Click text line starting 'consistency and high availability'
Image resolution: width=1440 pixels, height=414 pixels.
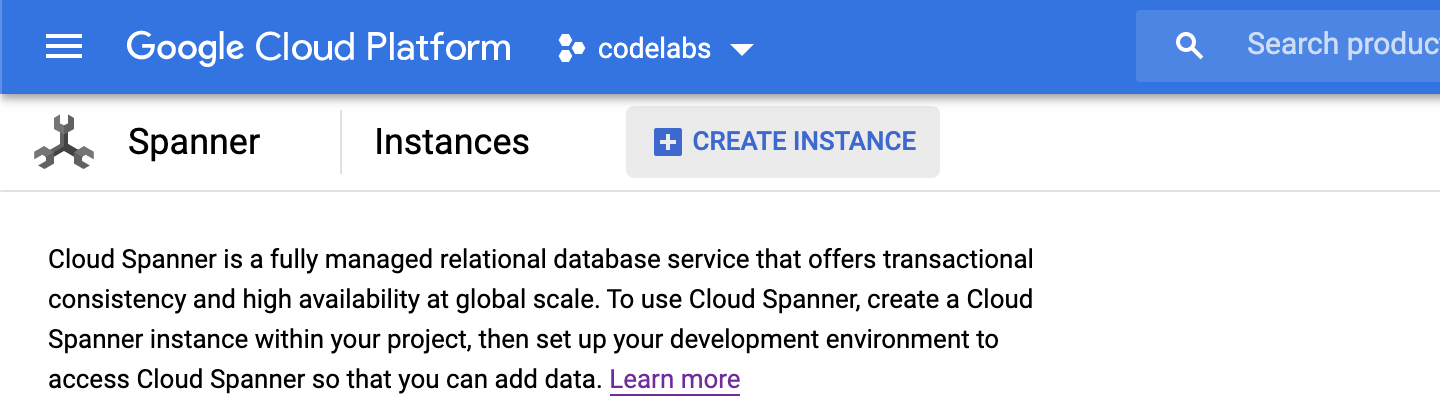(x=540, y=300)
